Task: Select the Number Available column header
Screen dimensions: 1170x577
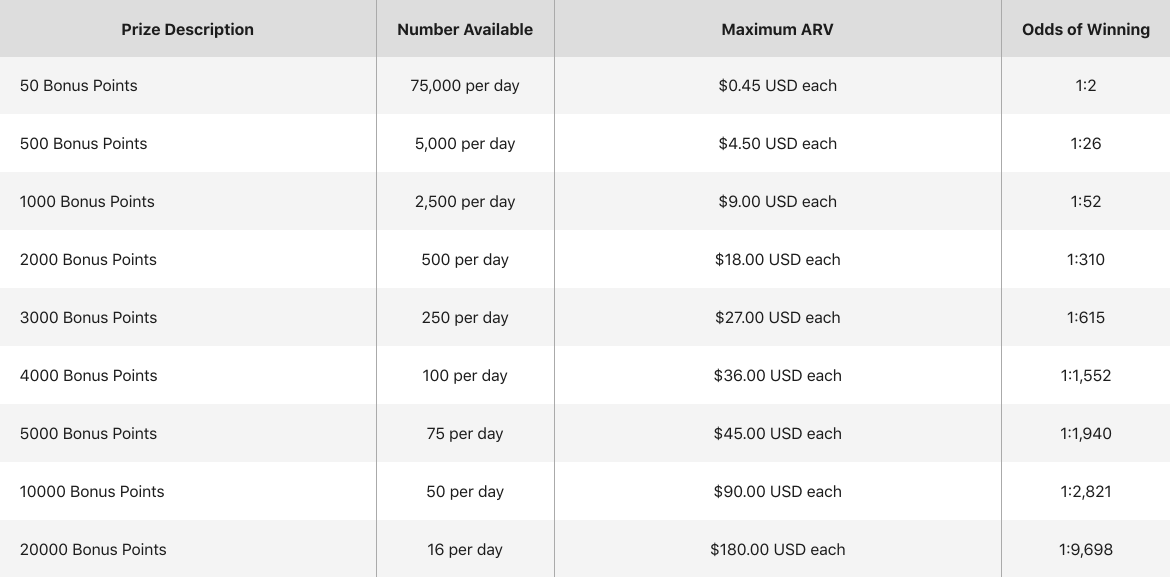Action: pyautogui.click(x=465, y=30)
